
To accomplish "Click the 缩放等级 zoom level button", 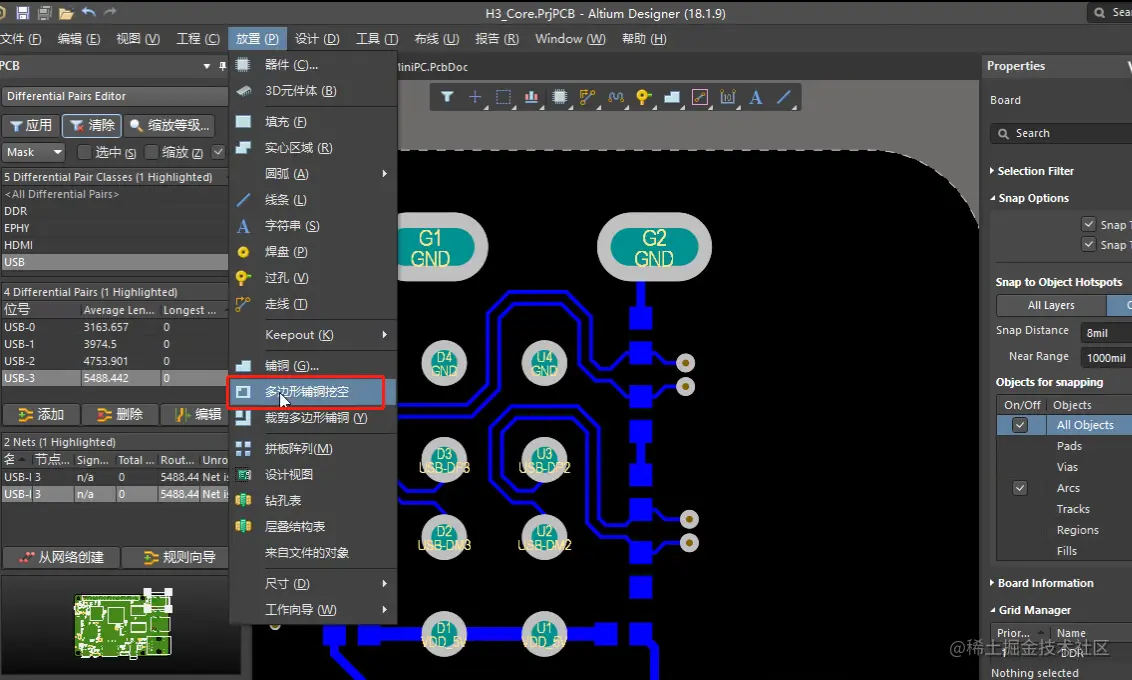I will click(x=170, y=125).
